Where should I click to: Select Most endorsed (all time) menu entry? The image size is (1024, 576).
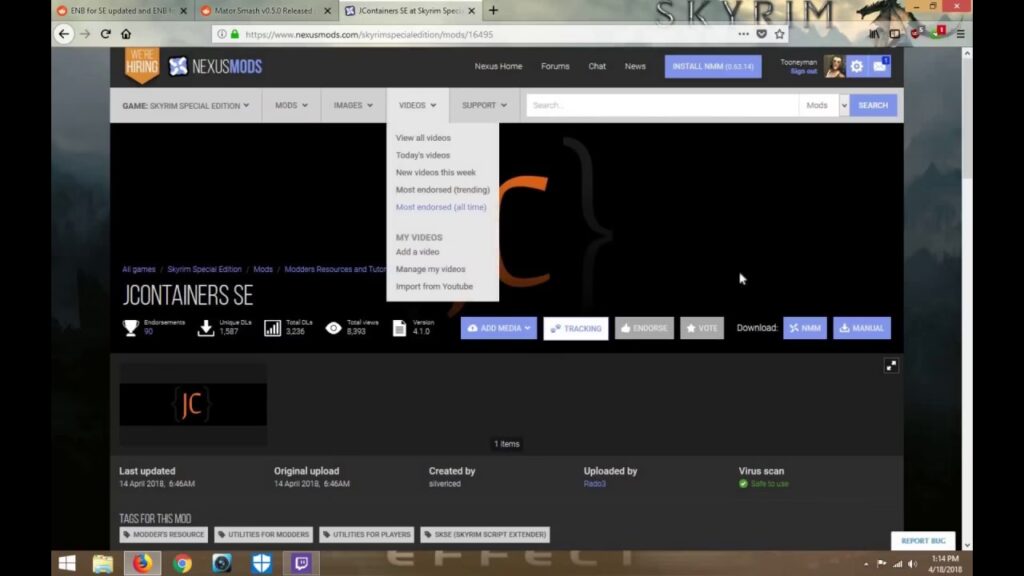click(441, 207)
